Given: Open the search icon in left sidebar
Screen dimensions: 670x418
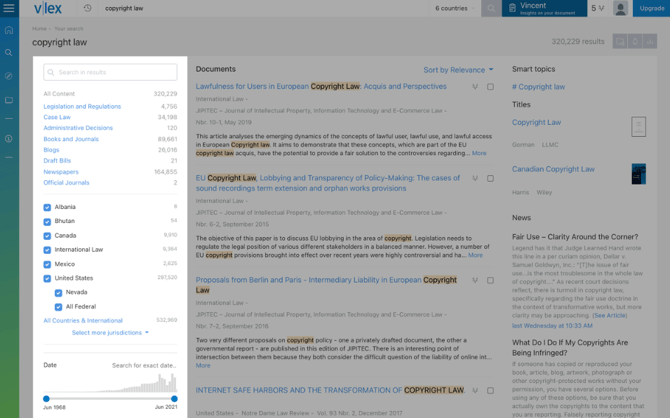Looking at the screenshot, I should (x=9, y=53).
